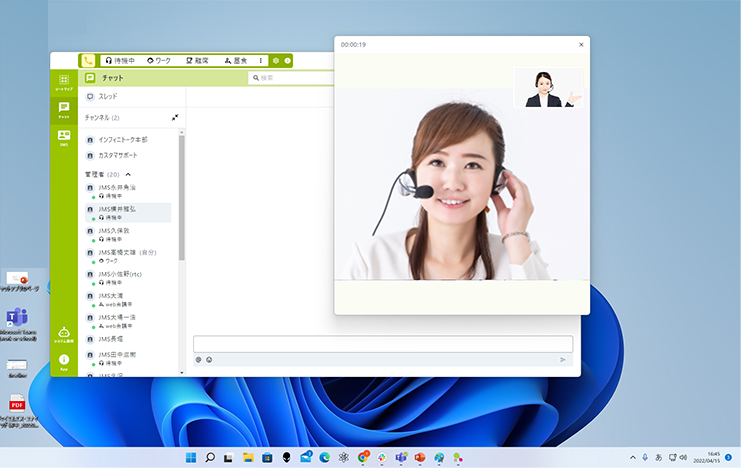Open Microsoft Teams from taskbar
Viewport: 744px width, 469px height.
[401, 458]
